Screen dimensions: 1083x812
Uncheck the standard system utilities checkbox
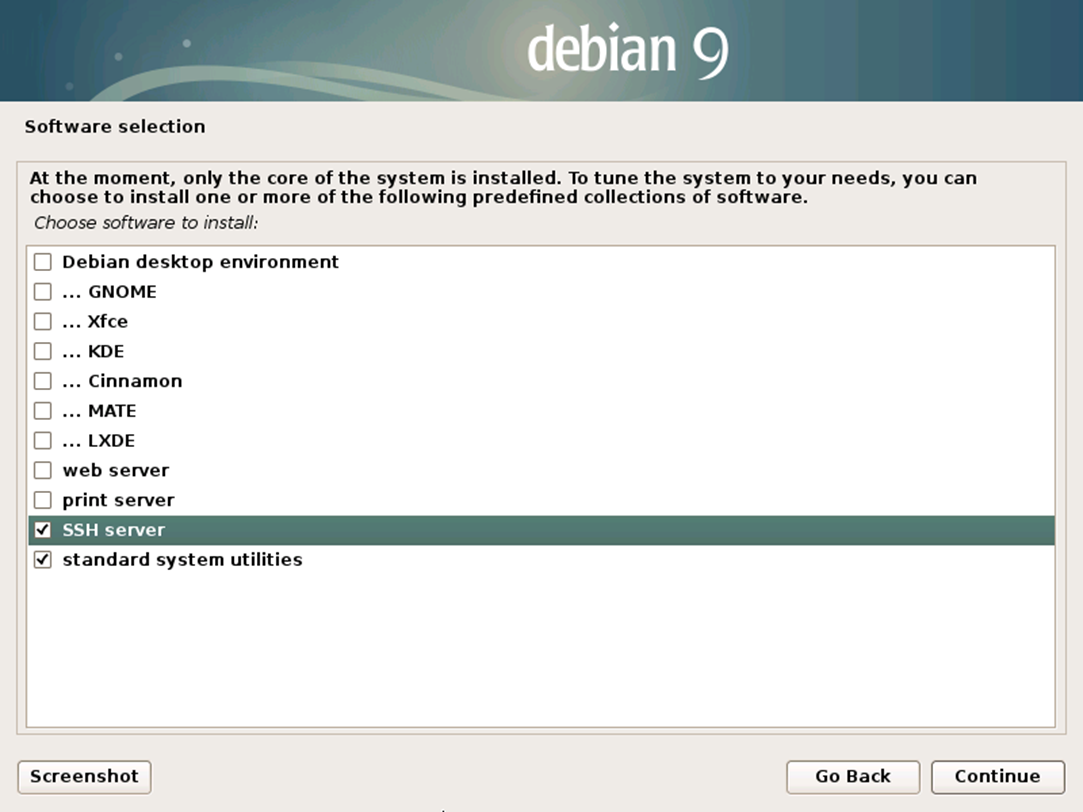click(42, 560)
